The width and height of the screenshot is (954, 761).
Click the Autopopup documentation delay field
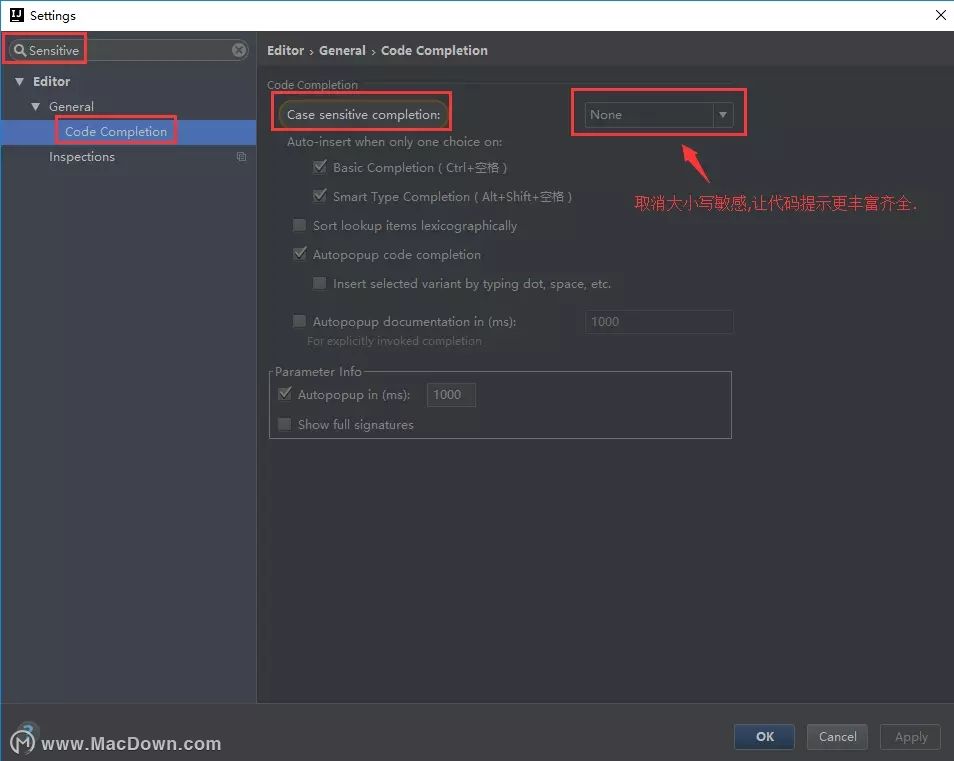(659, 321)
